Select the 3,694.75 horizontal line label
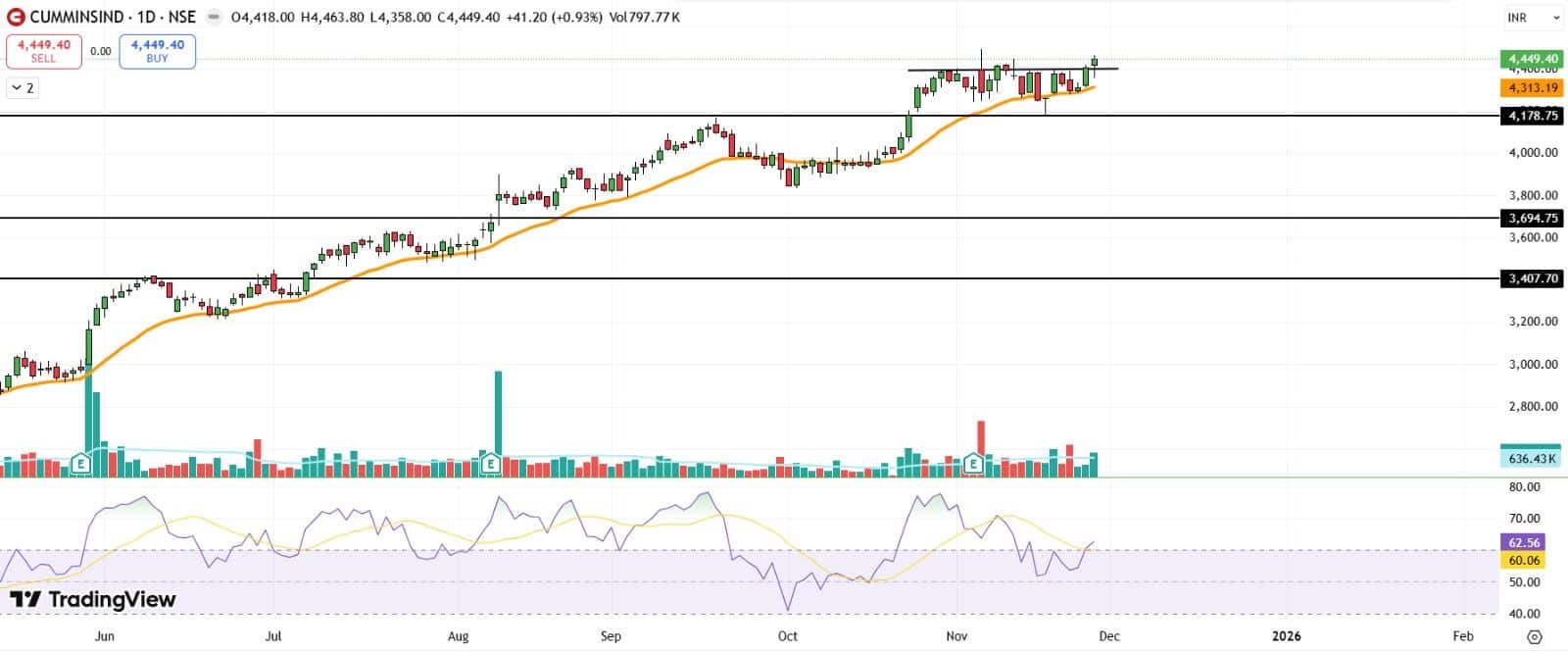This screenshot has width=1568, height=653. 1533,219
